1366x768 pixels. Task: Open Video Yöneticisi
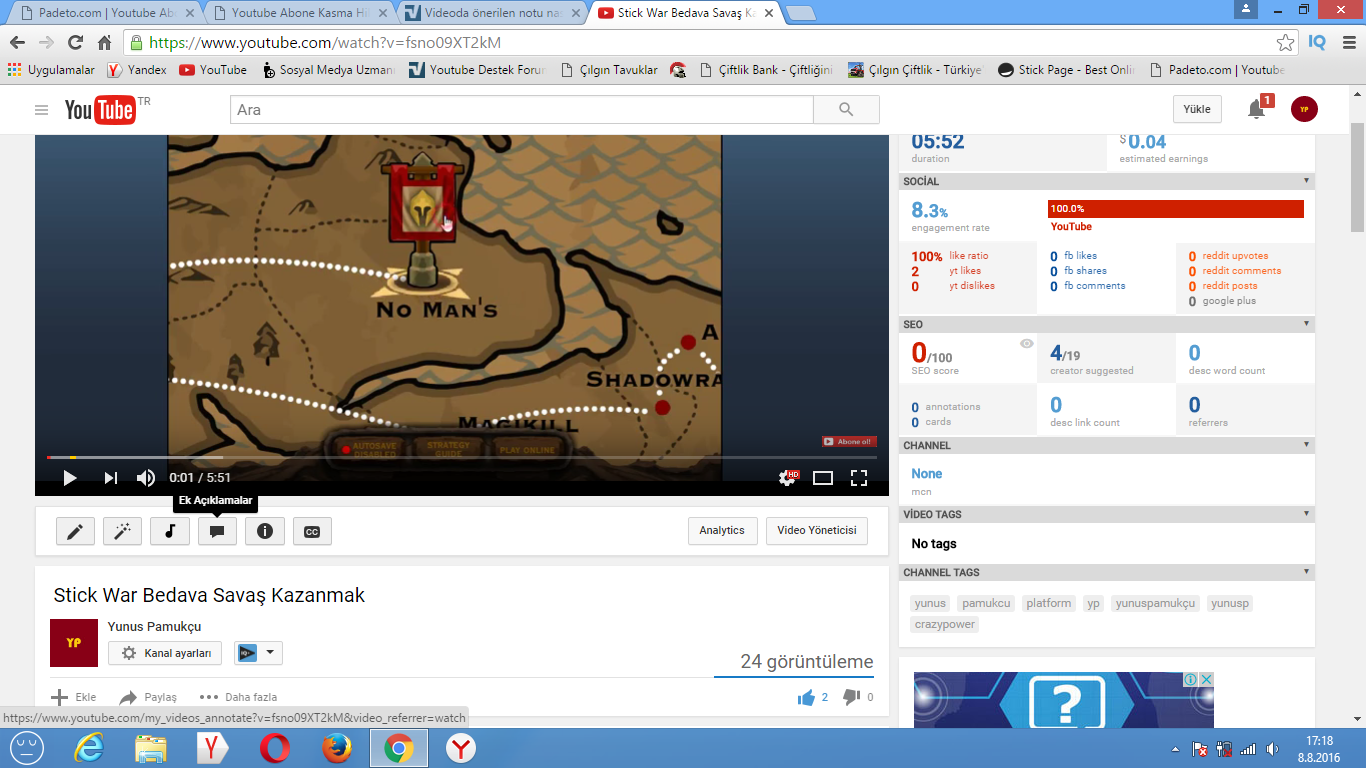click(817, 531)
